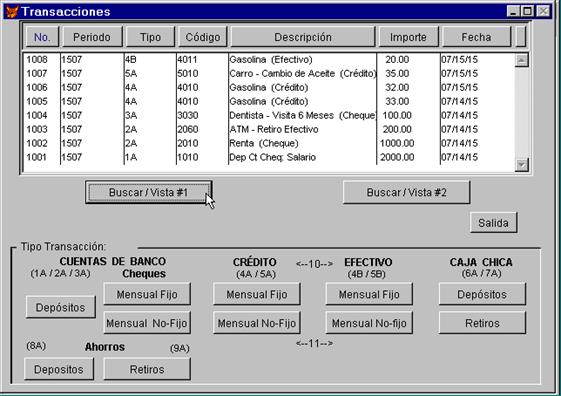Select transaction number 1002
Image resolution: width=561 pixels, height=396 pixels.
coord(37,143)
